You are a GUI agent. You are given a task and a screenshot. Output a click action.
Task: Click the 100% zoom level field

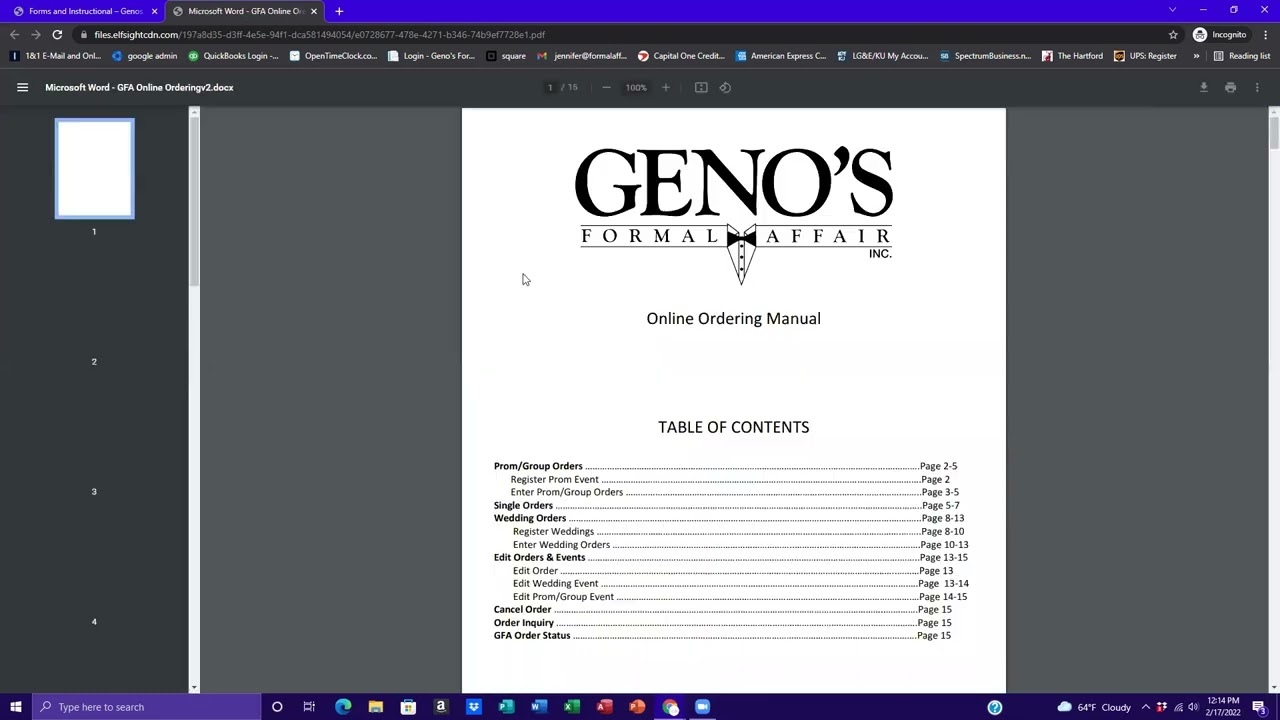tap(636, 87)
